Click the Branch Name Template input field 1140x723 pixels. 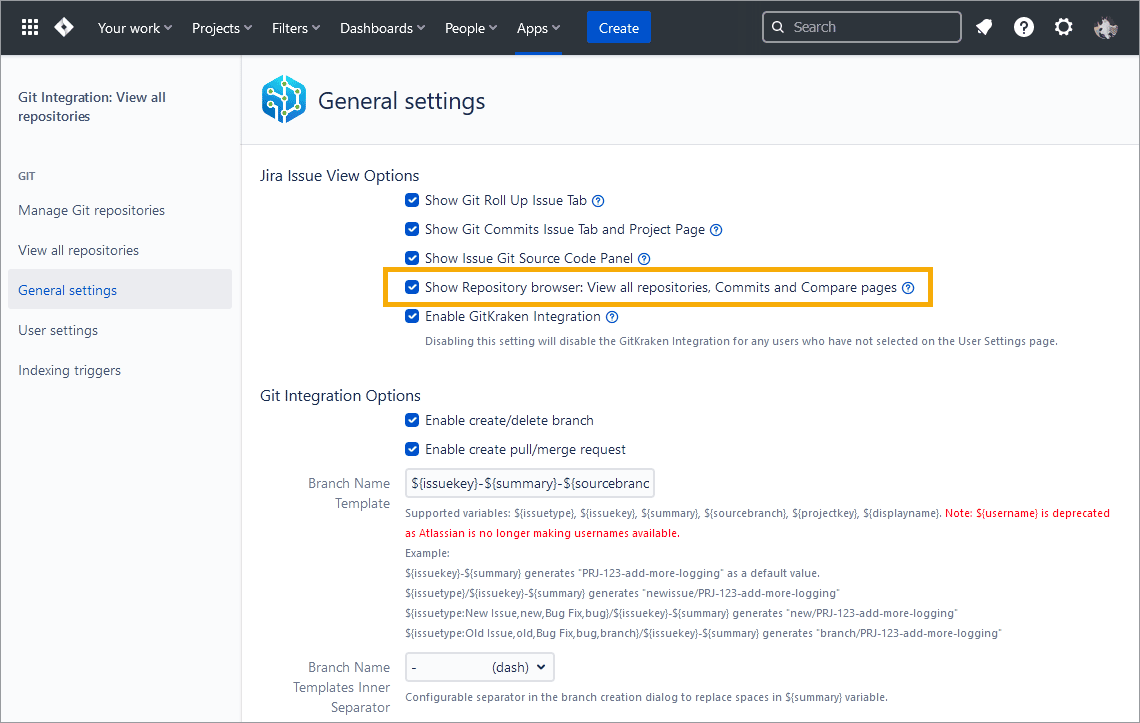[529, 484]
